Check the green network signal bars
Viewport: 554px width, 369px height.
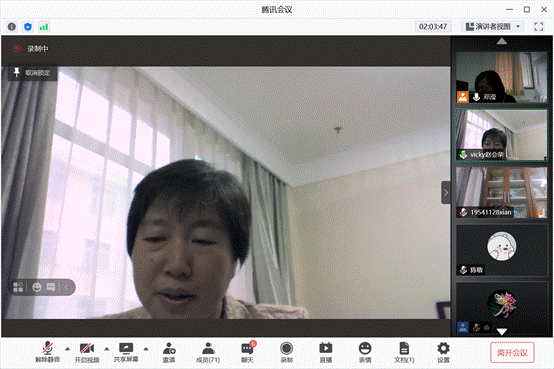[44, 27]
